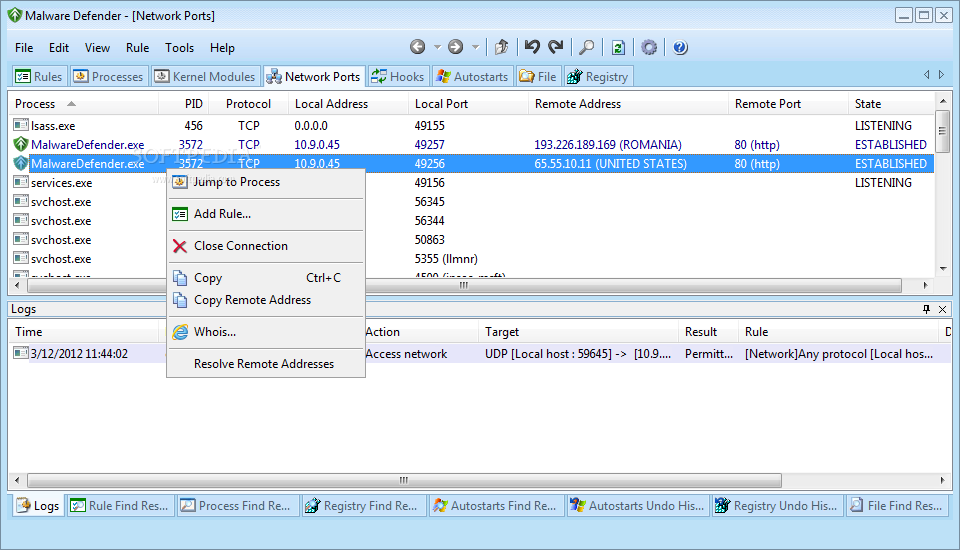
Task: Click the Find magnifier toolbar icon
Action: (587, 47)
